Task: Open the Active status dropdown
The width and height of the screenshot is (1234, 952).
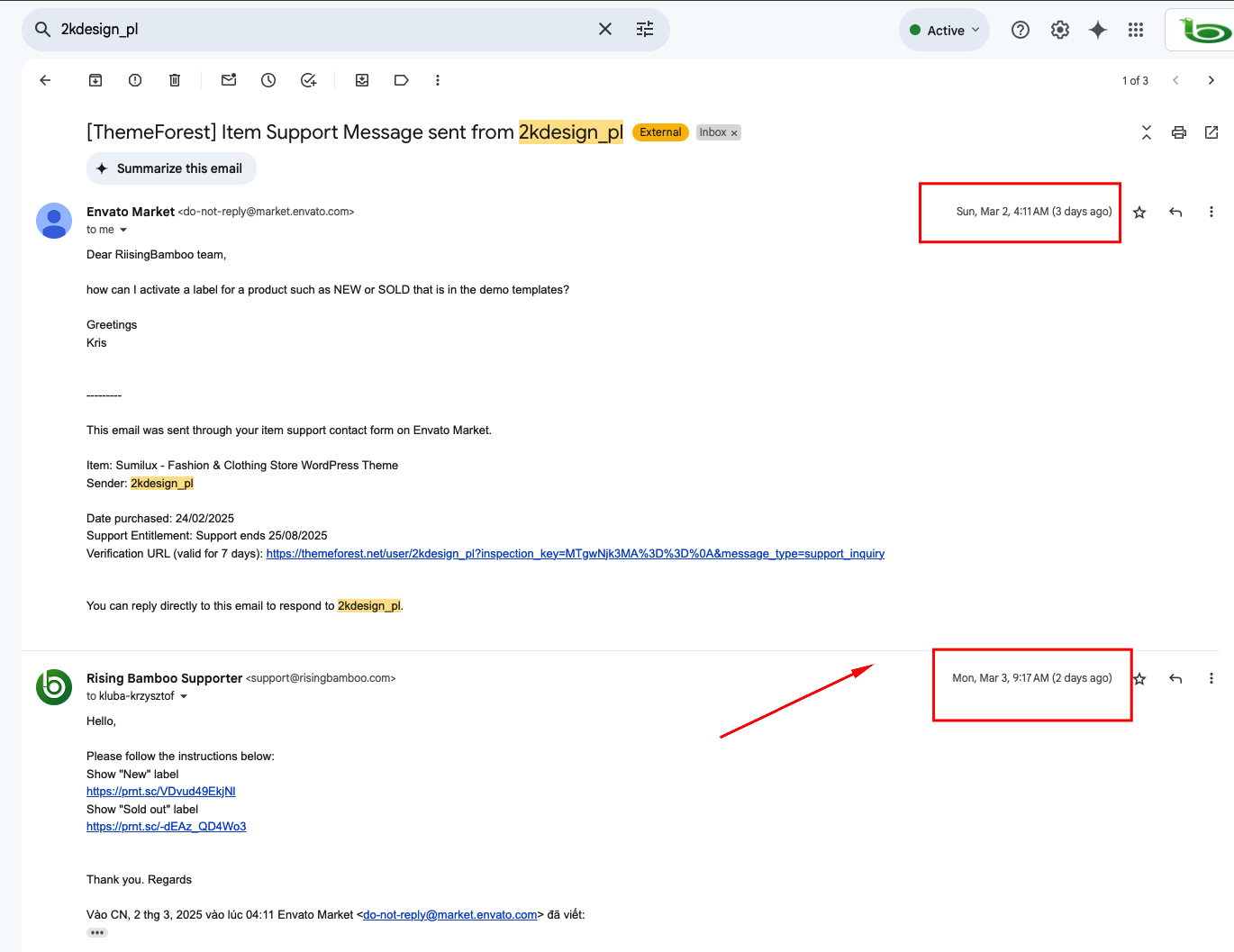Action: (x=944, y=30)
